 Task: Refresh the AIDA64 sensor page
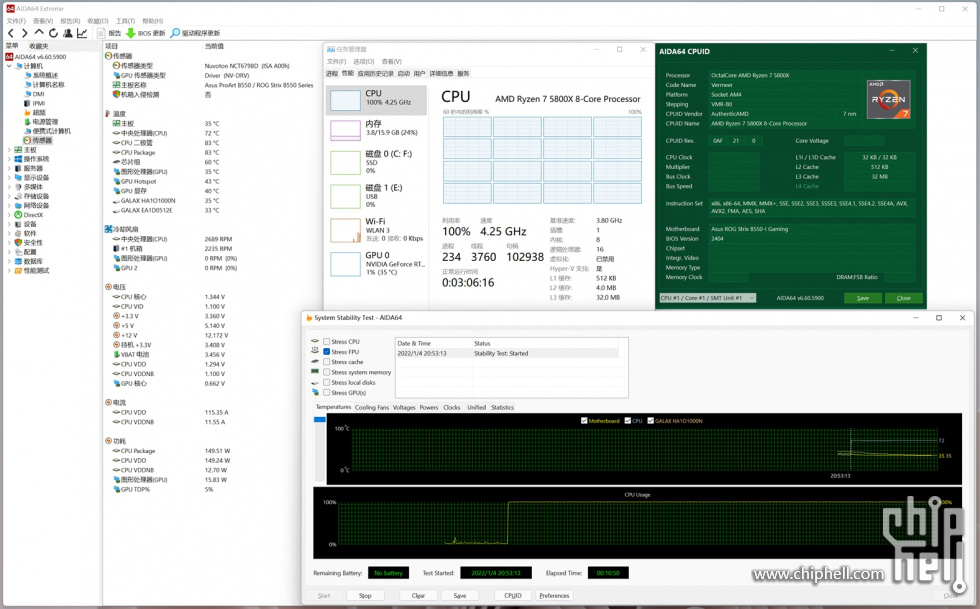tap(53, 33)
